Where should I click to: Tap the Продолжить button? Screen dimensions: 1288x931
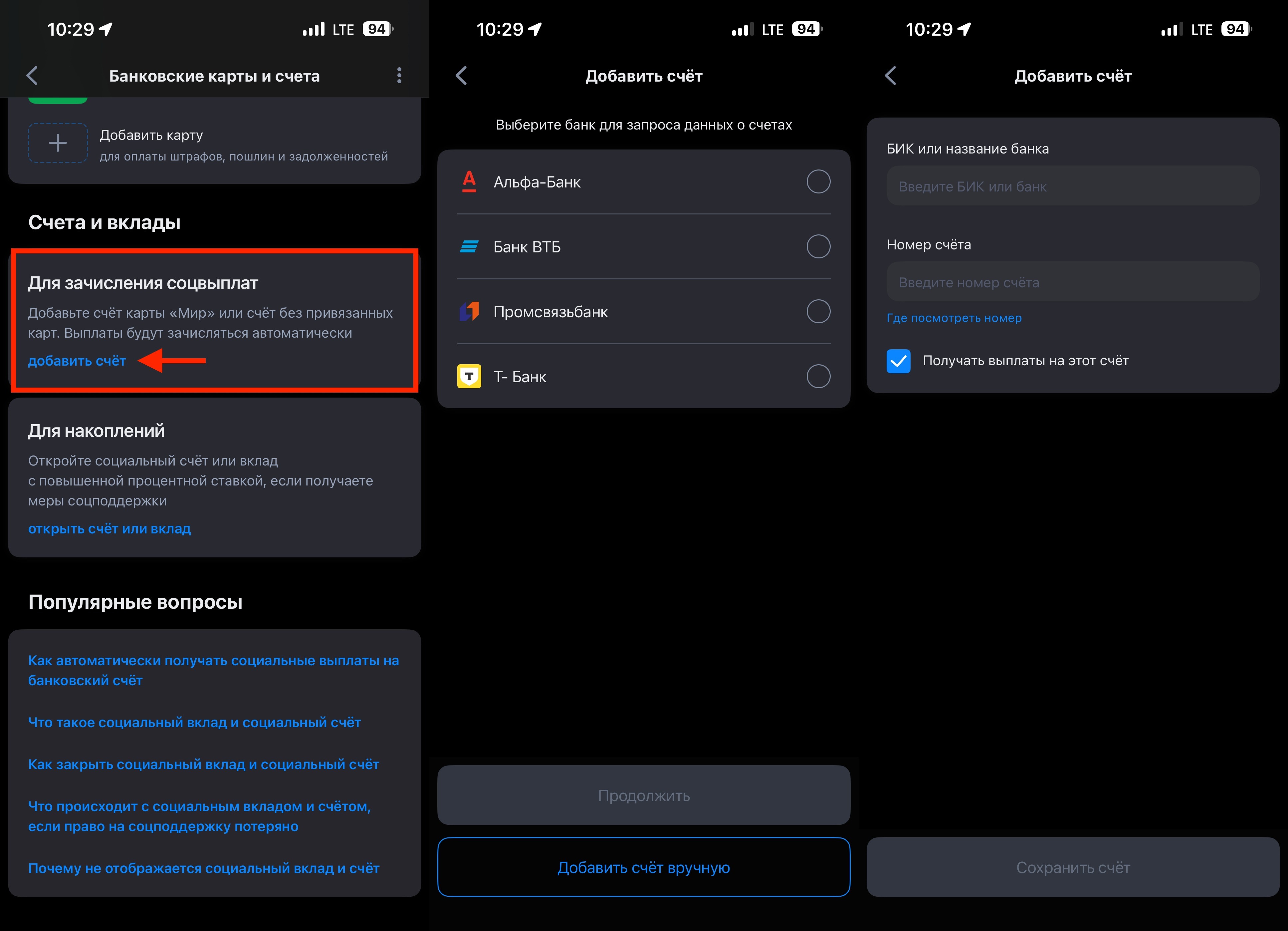pos(643,795)
